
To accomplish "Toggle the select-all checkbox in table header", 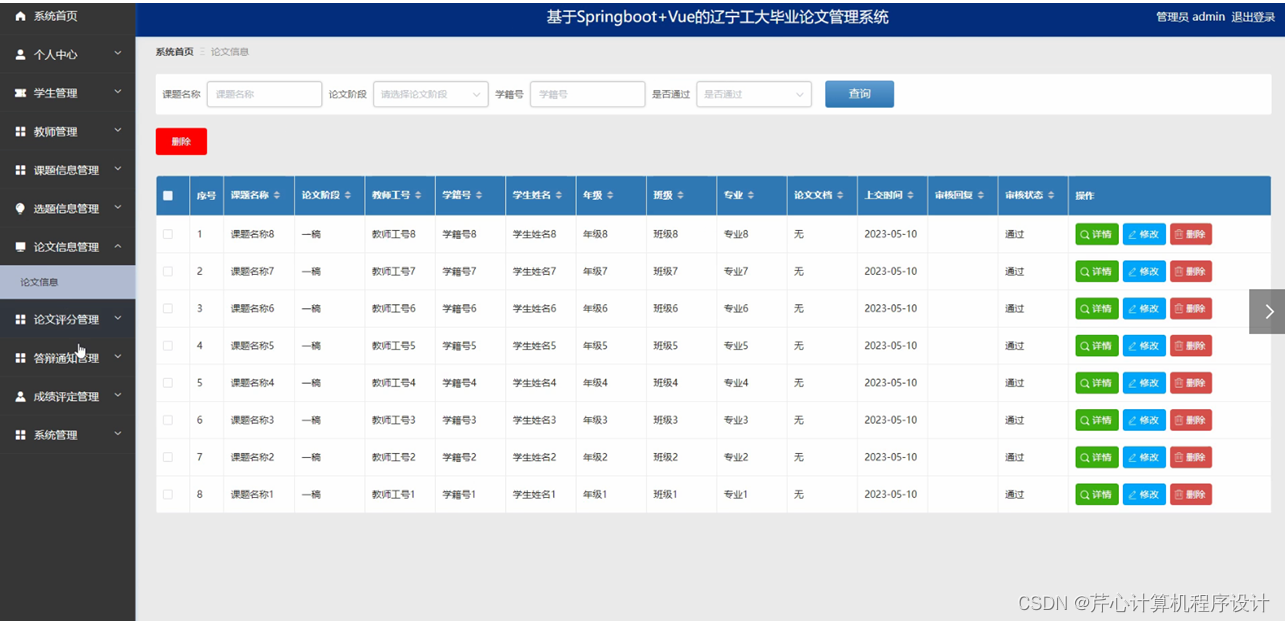I will pyautogui.click(x=168, y=196).
